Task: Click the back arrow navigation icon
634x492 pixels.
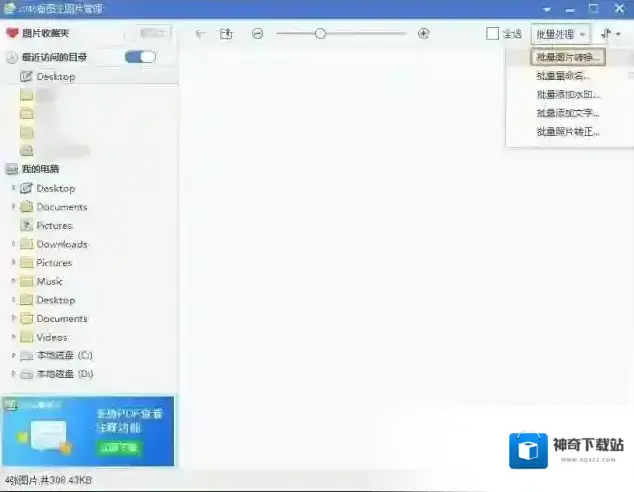Action: point(201,34)
